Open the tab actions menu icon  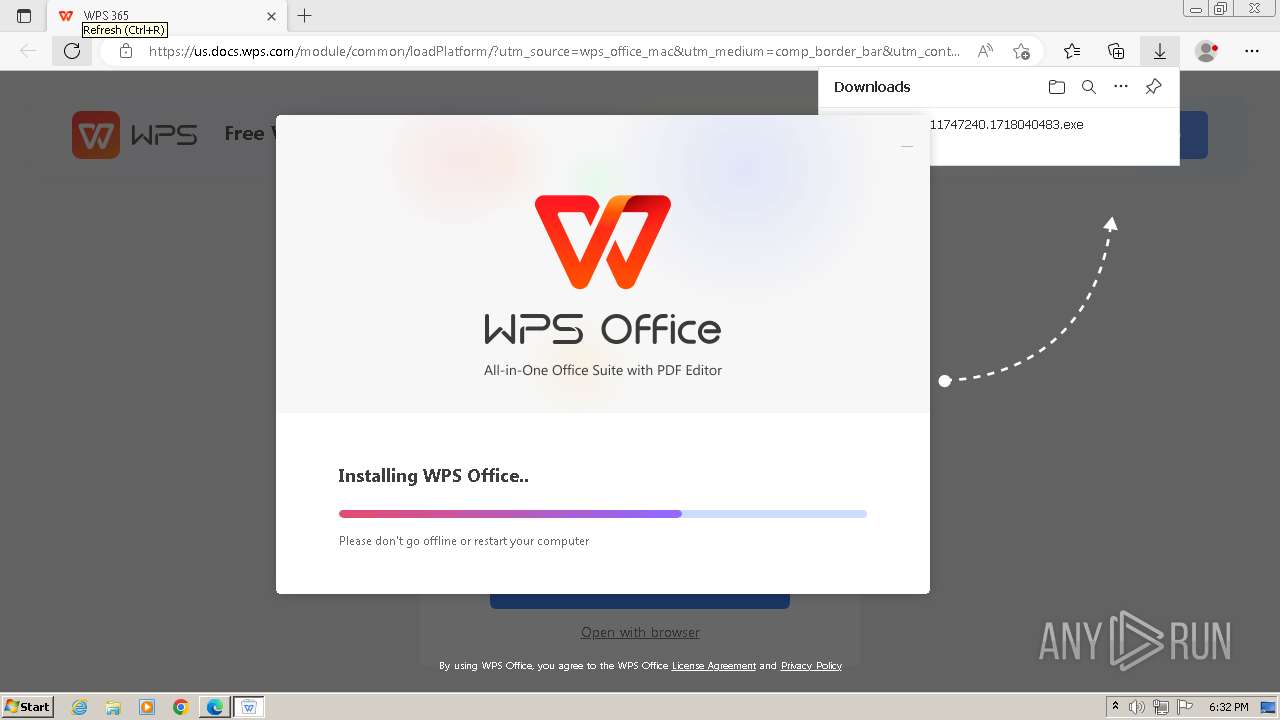point(24,16)
